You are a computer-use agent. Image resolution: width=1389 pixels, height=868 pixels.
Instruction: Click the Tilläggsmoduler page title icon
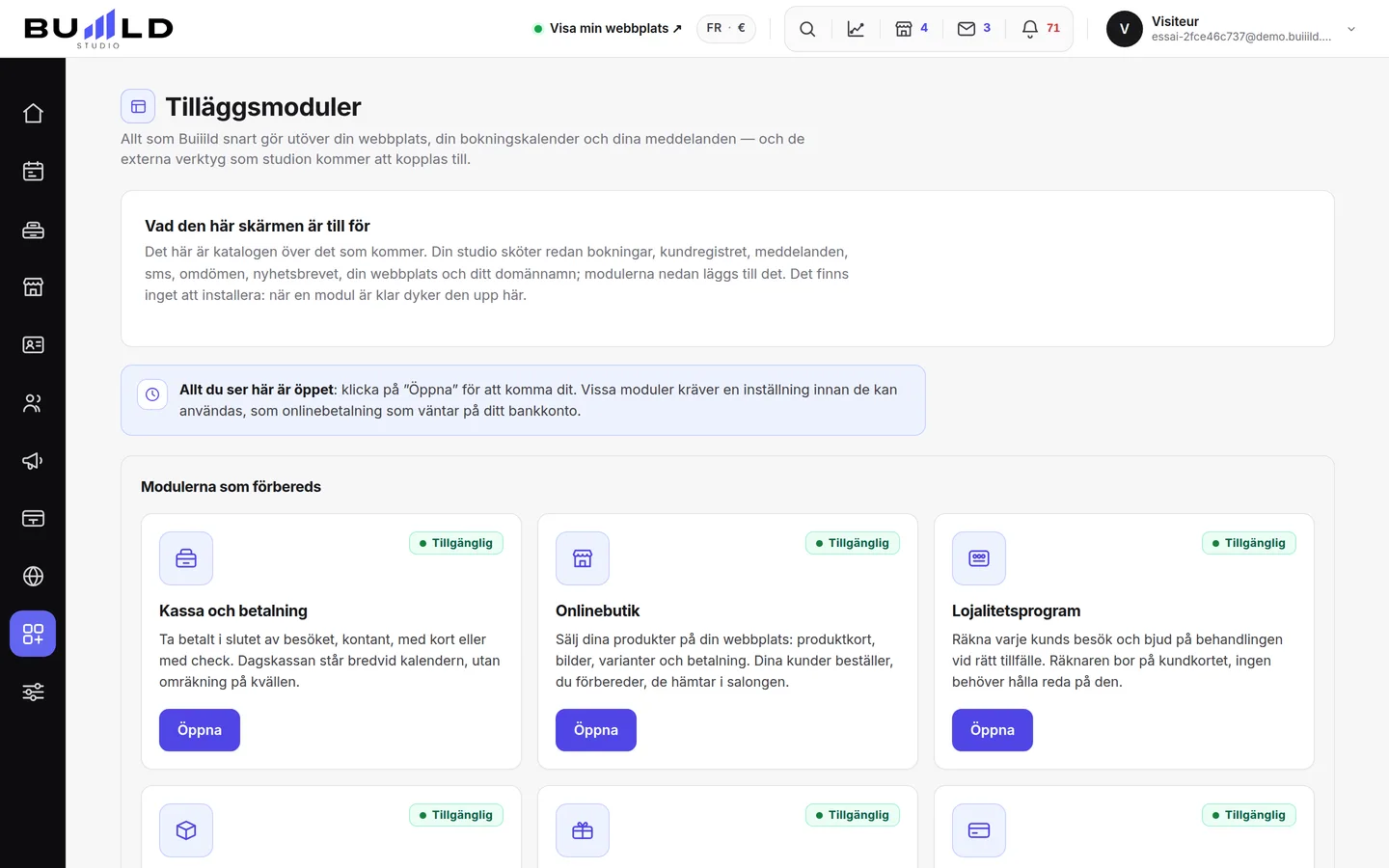138,107
